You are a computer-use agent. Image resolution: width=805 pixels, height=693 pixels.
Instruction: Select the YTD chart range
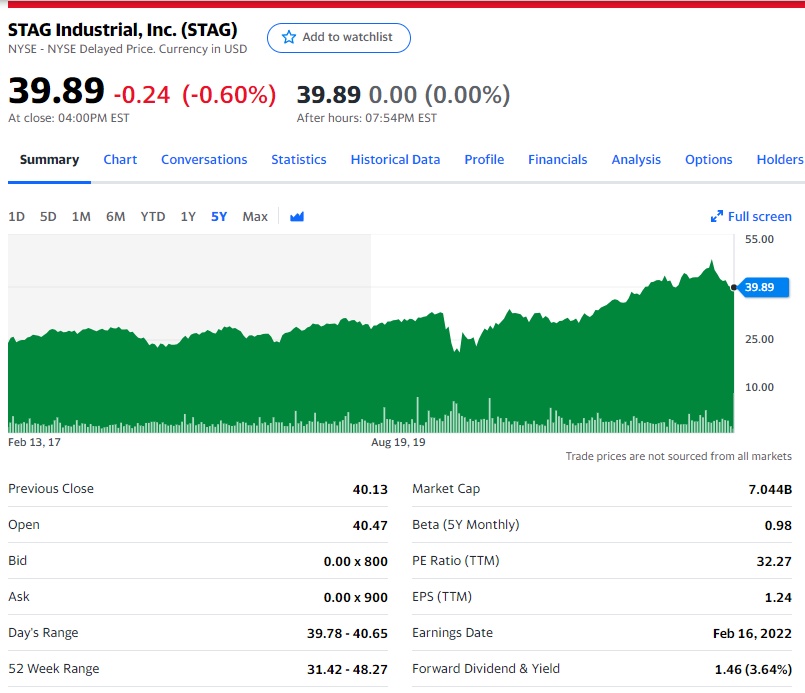click(153, 217)
